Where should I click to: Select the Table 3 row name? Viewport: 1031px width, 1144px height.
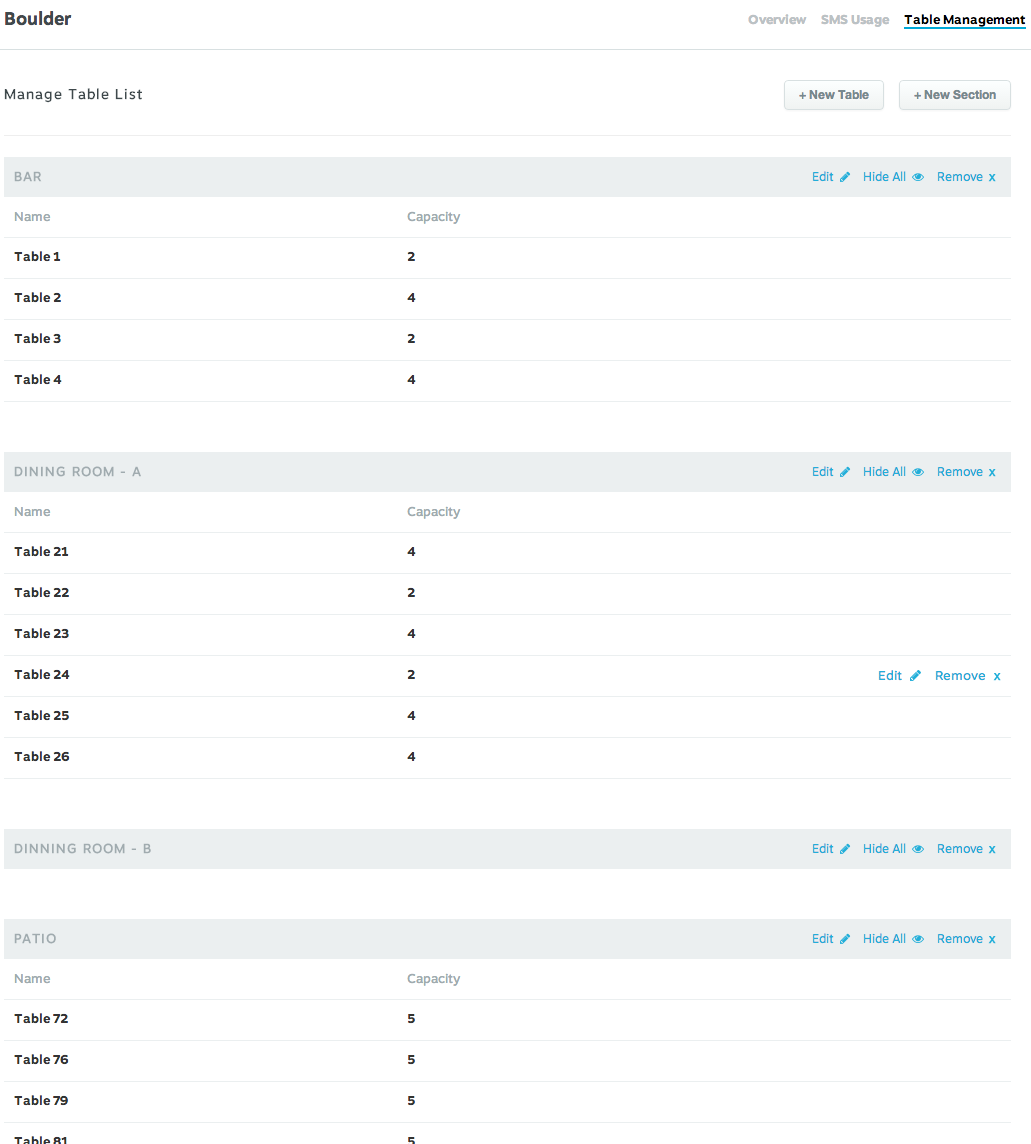(x=38, y=339)
